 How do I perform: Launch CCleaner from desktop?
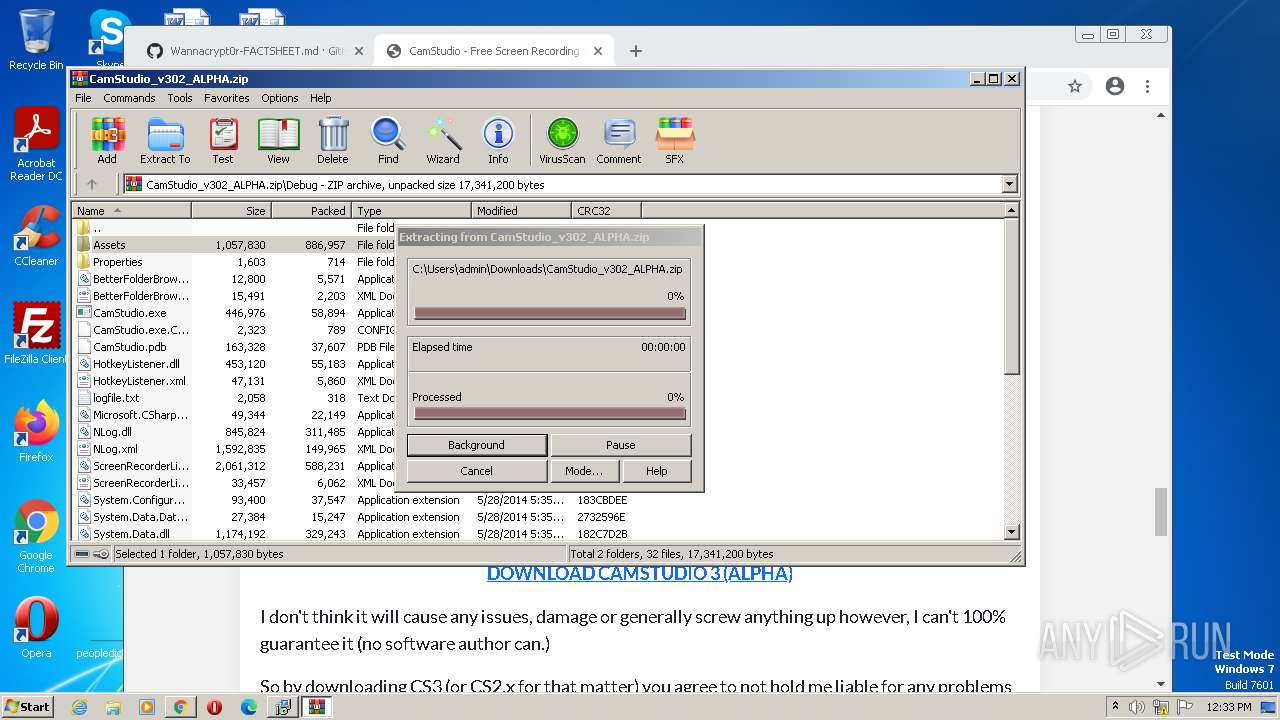pyautogui.click(x=36, y=236)
